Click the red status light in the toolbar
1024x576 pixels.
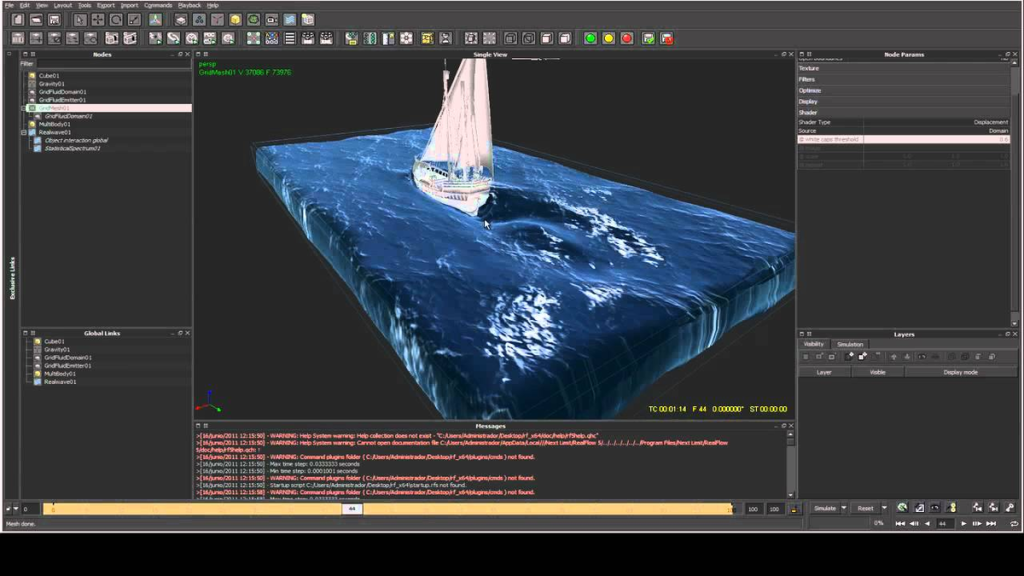[627, 39]
